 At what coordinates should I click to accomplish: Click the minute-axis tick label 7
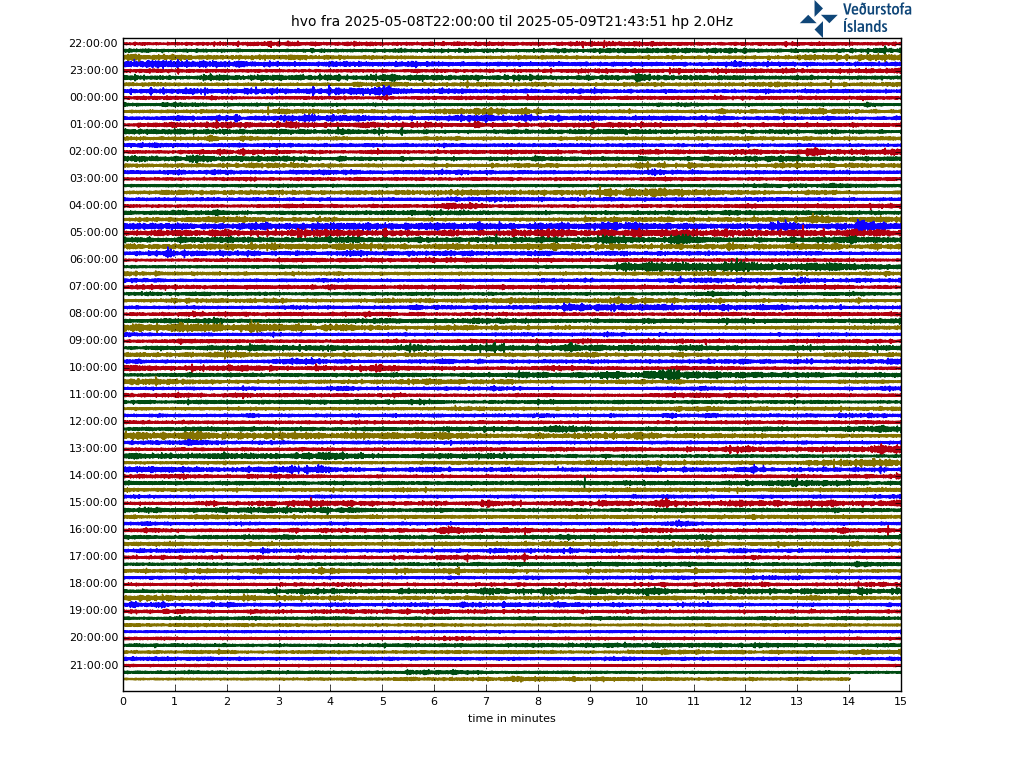[x=486, y=701]
